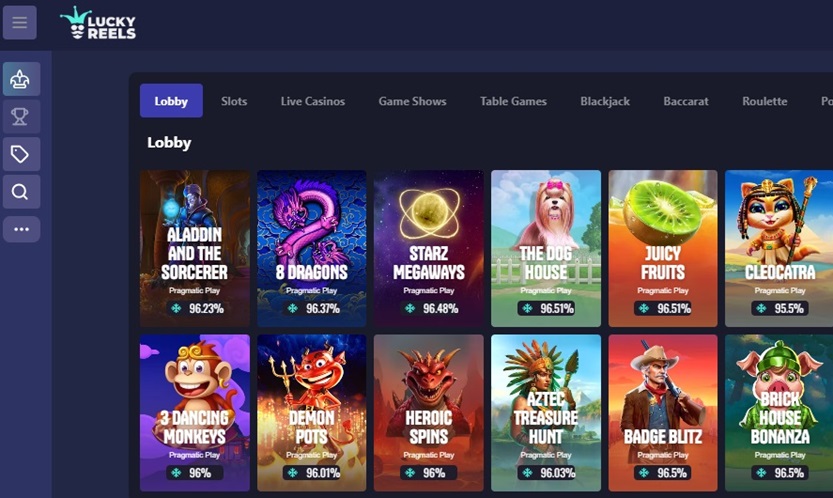Launch the Starz Megaways game tile
Image resolution: width=833 pixels, height=498 pixels.
(x=429, y=248)
